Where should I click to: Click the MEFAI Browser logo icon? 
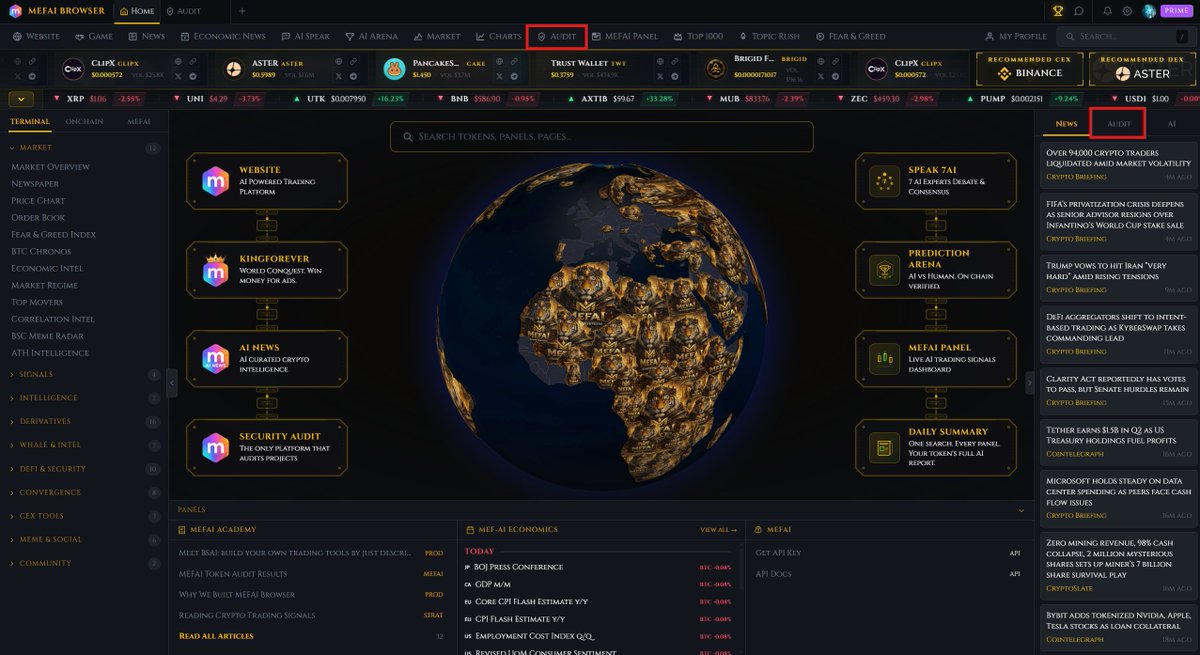15,11
